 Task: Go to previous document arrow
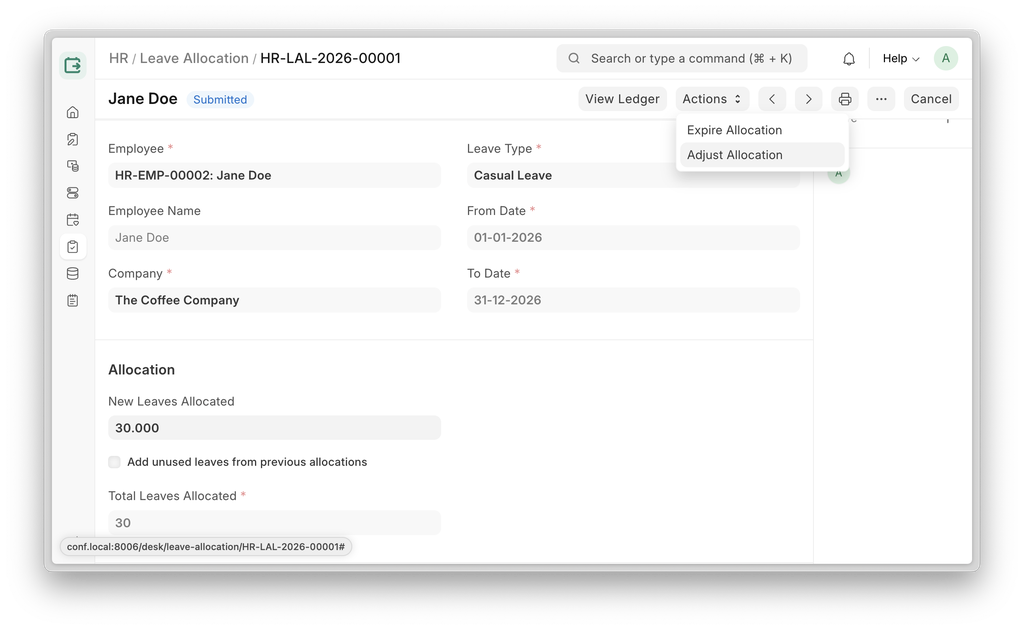(x=772, y=99)
